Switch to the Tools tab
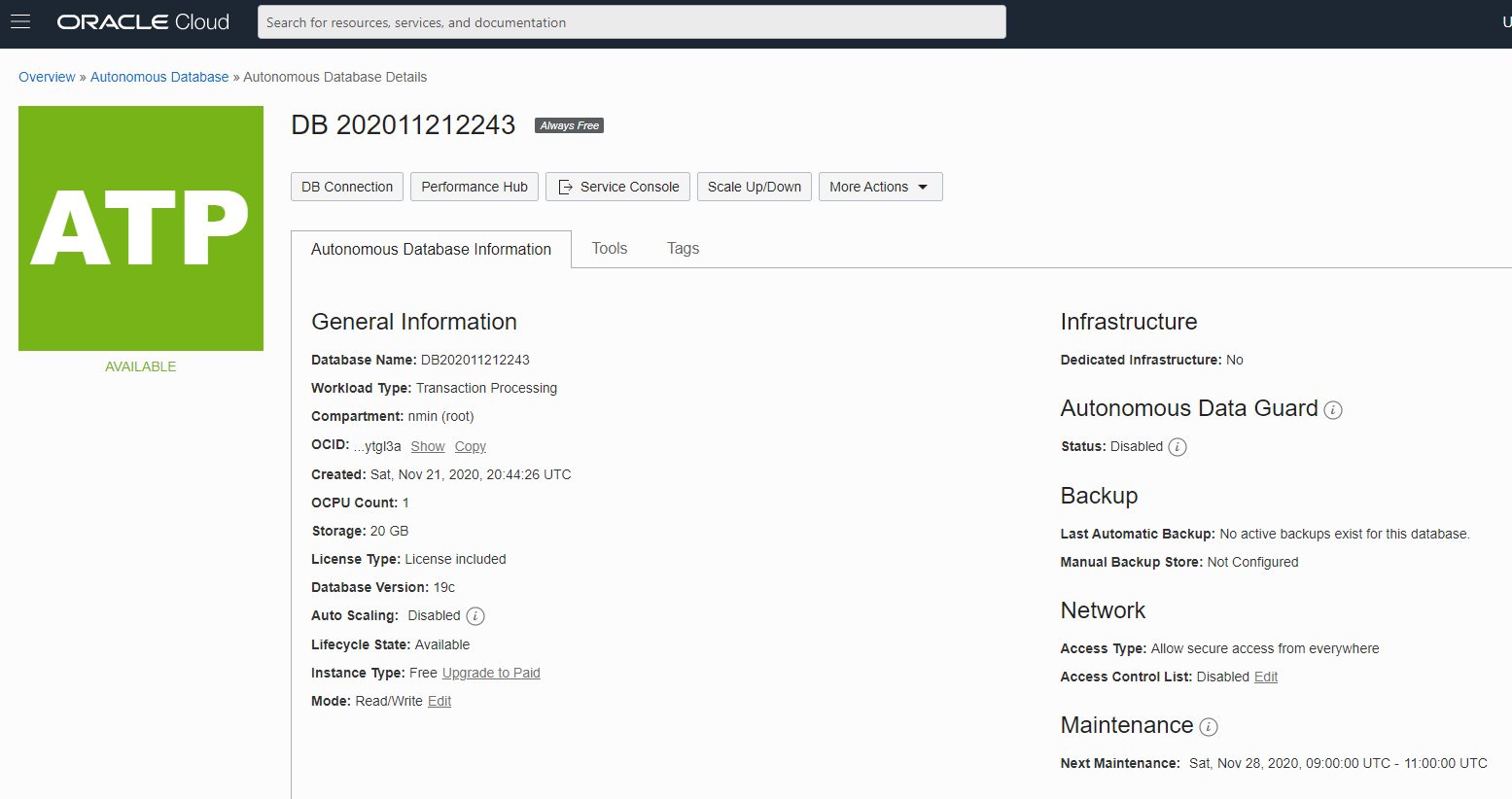 click(x=609, y=249)
